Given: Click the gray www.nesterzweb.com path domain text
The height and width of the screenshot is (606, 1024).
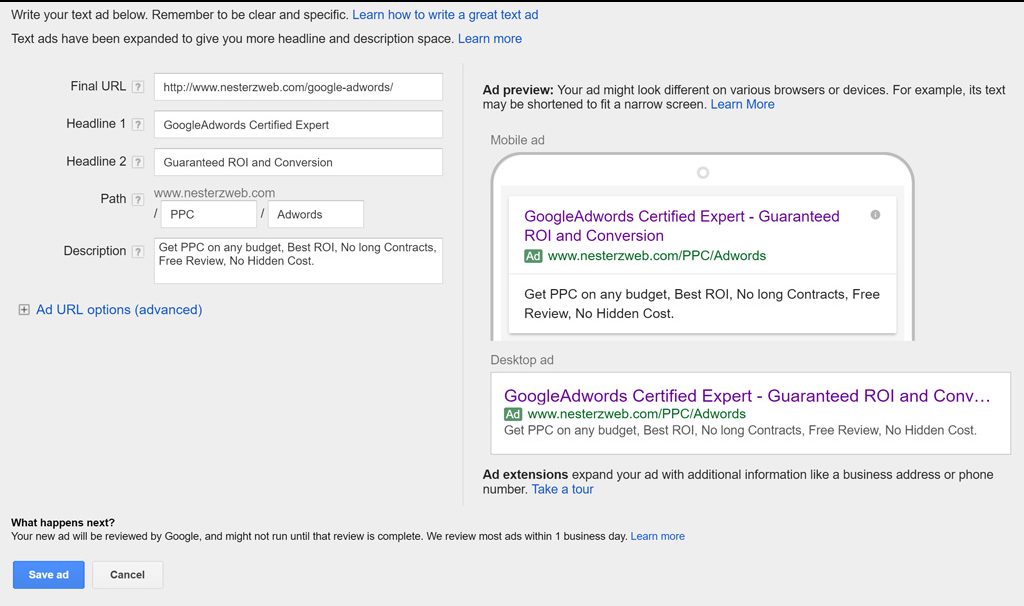Looking at the screenshot, I should 214,193.
